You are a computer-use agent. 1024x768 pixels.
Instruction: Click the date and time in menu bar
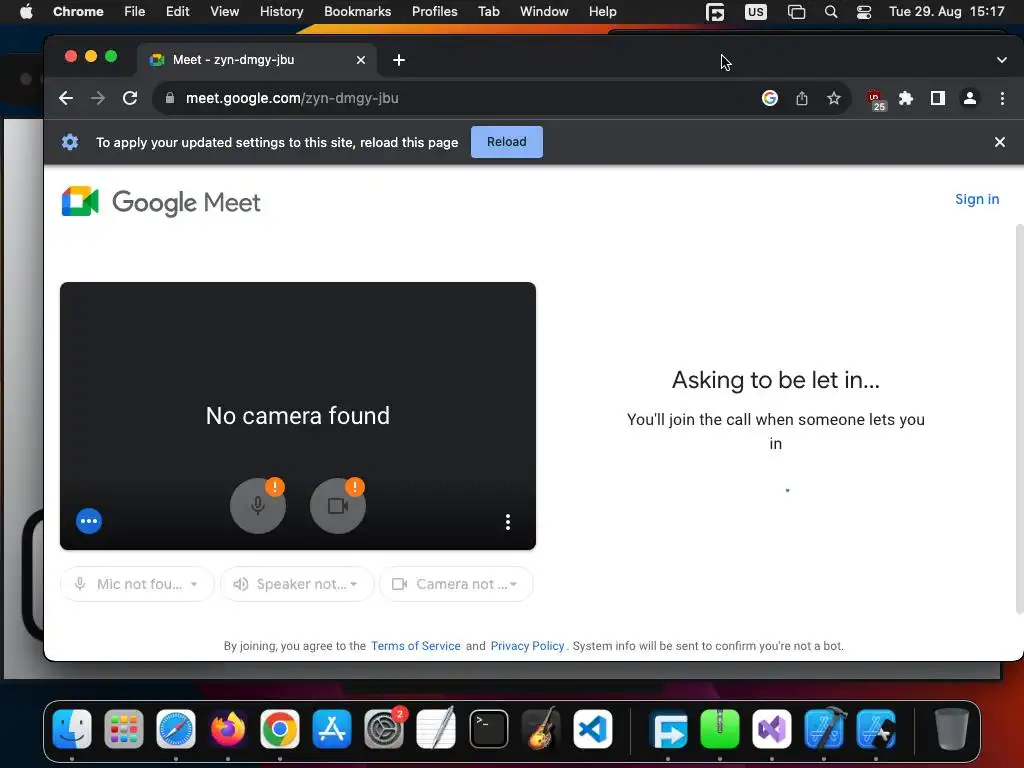(x=946, y=12)
